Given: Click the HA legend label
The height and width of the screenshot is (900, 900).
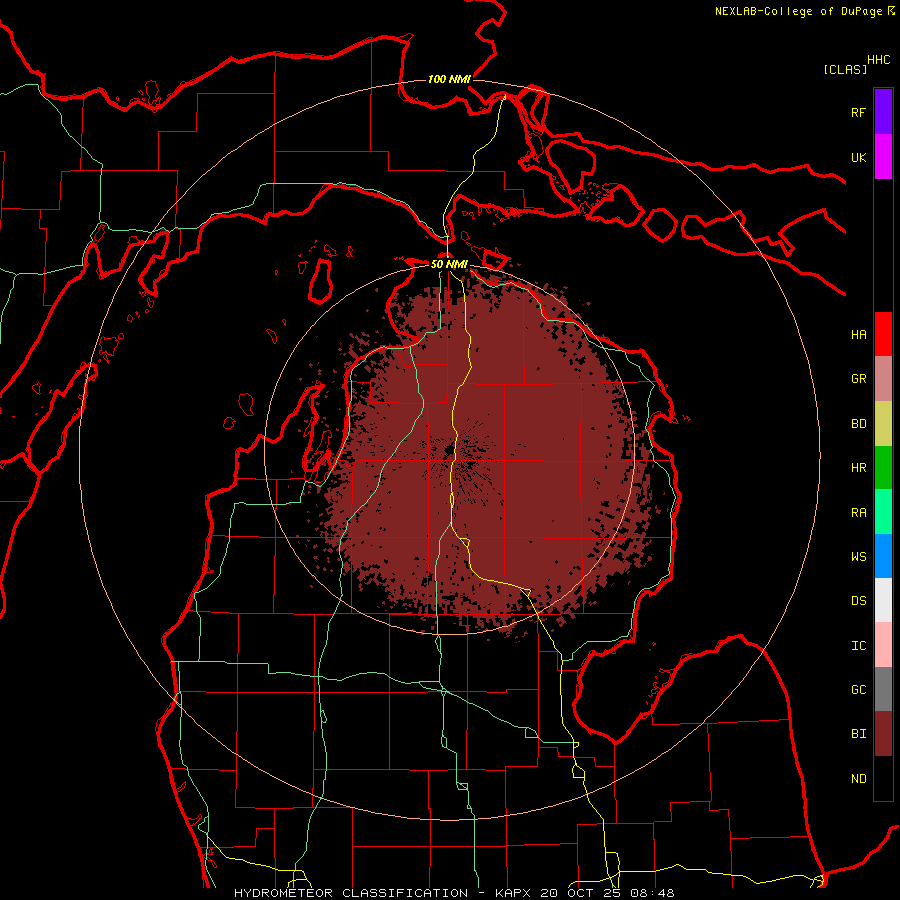Looking at the screenshot, I should tap(858, 335).
